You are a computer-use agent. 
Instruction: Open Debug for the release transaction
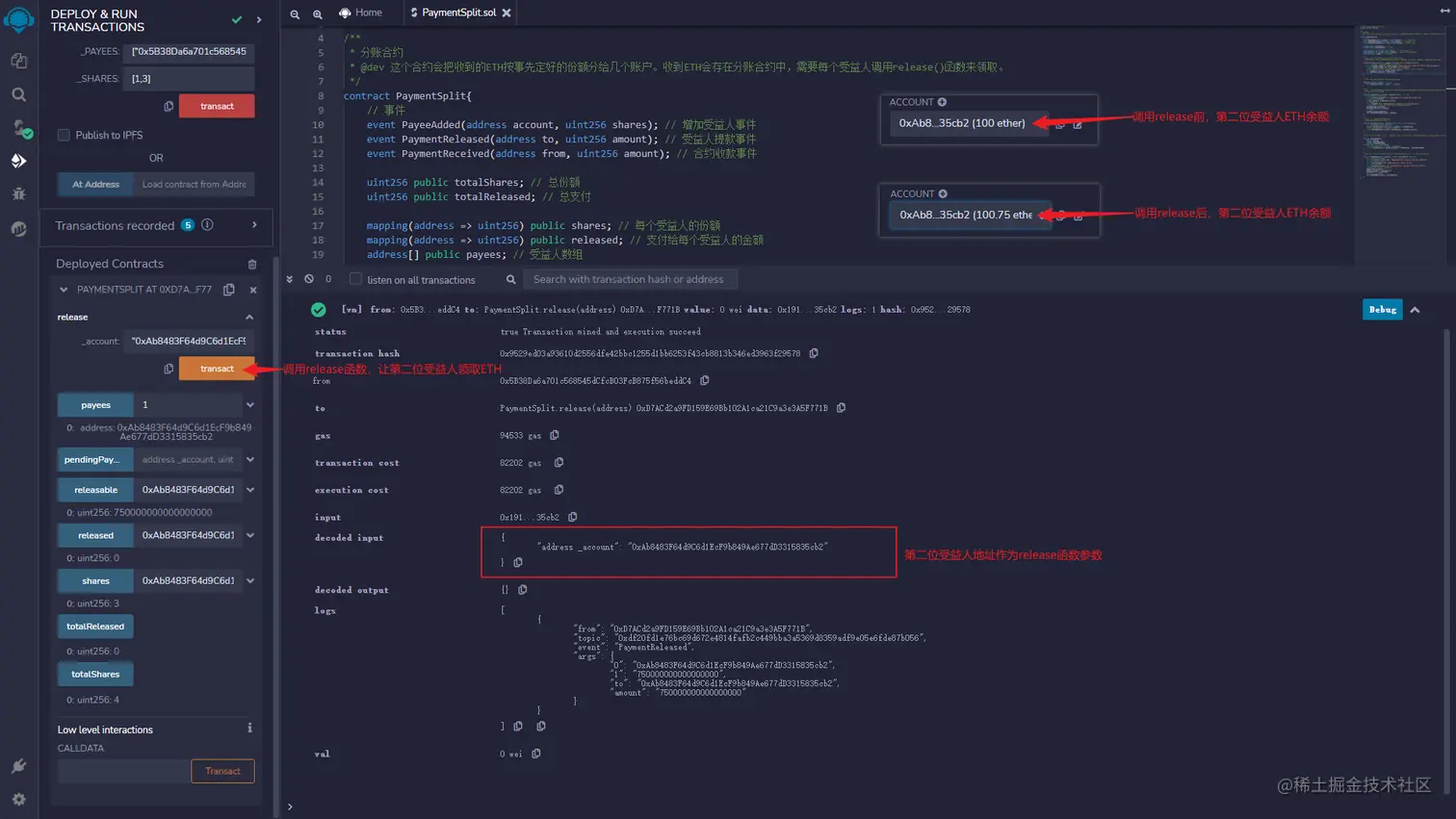pyautogui.click(x=1383, y=310)
